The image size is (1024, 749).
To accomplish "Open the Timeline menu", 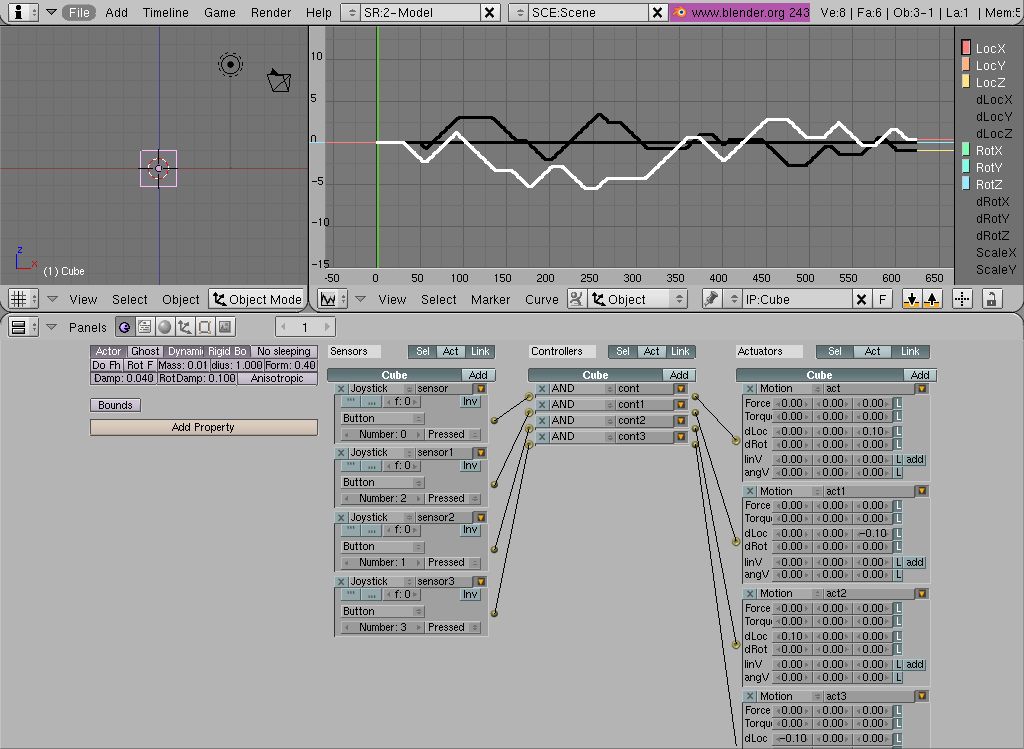I will 165,12.
